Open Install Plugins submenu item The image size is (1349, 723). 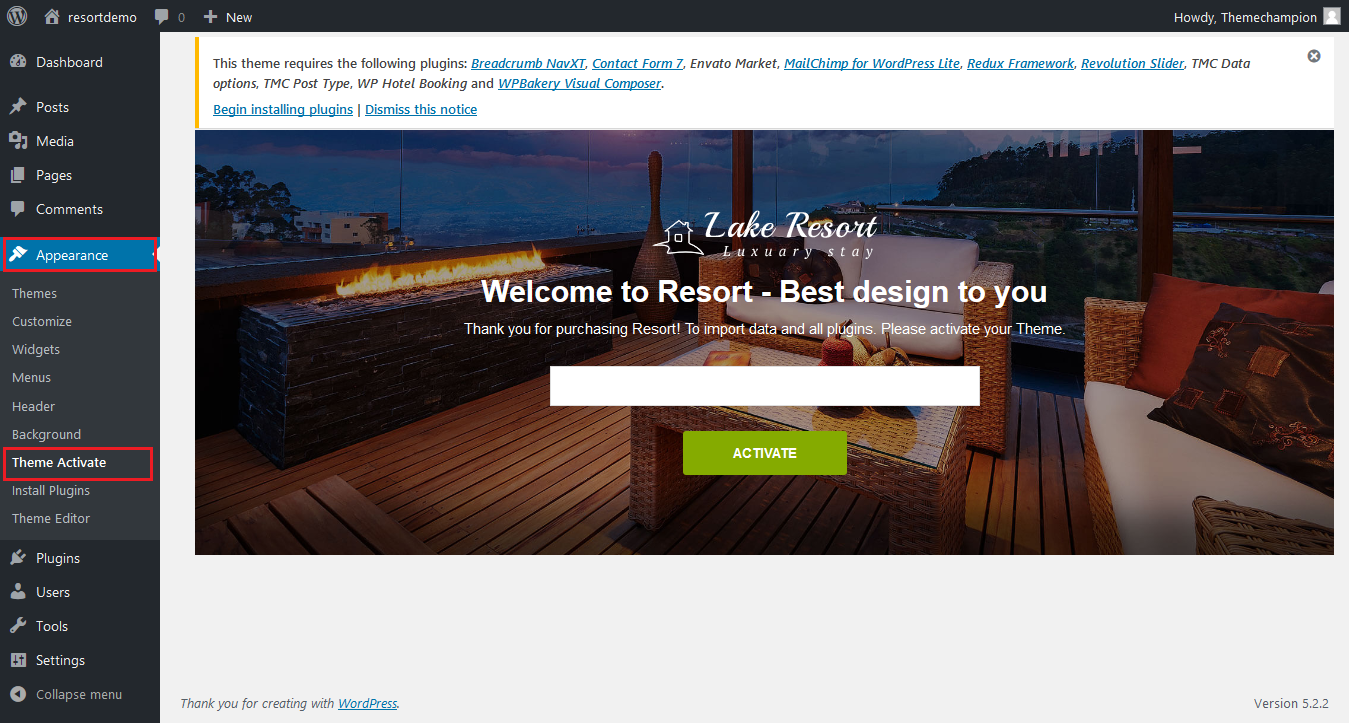[51, 490]
